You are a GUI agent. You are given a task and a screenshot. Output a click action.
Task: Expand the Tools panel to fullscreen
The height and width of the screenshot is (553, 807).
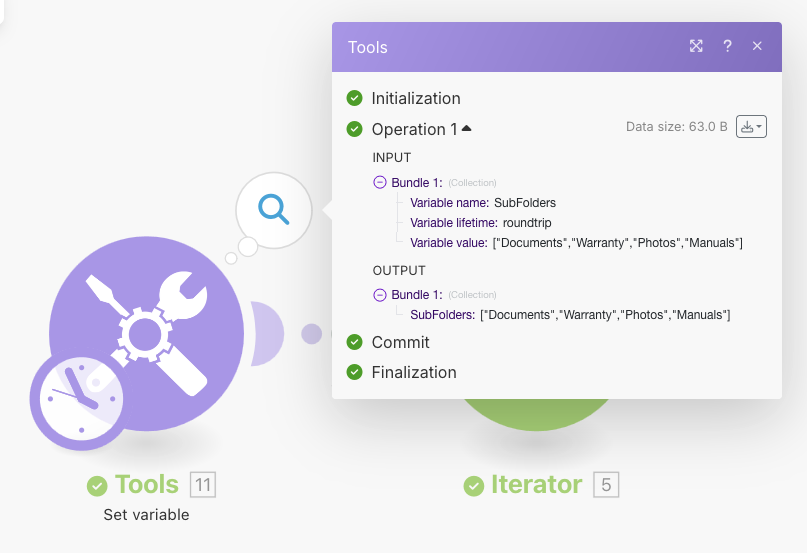tap(696, 46)
